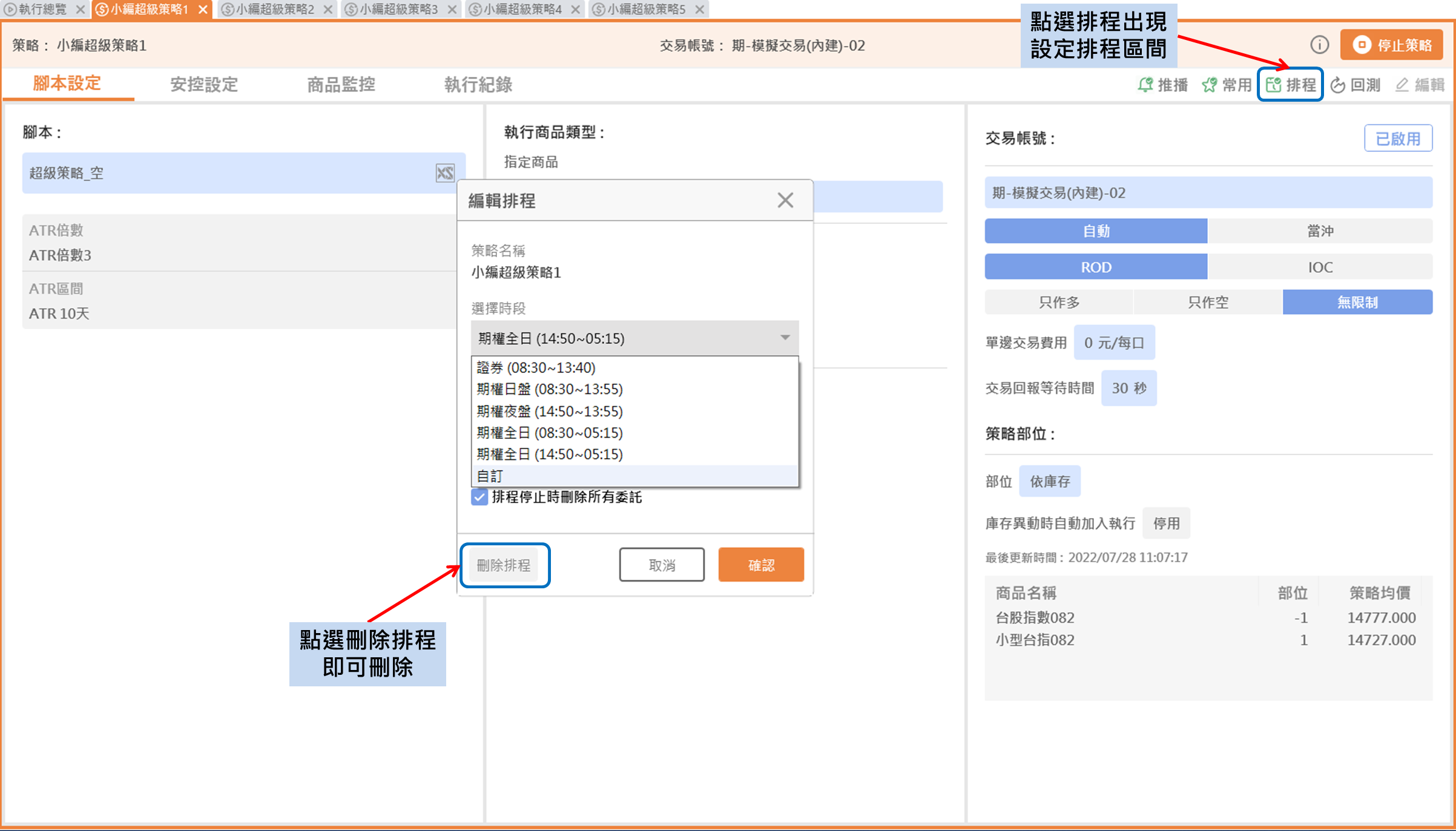Open the 排程 schedule icon
The image size is (1456, 831).
click(1274, 85)
